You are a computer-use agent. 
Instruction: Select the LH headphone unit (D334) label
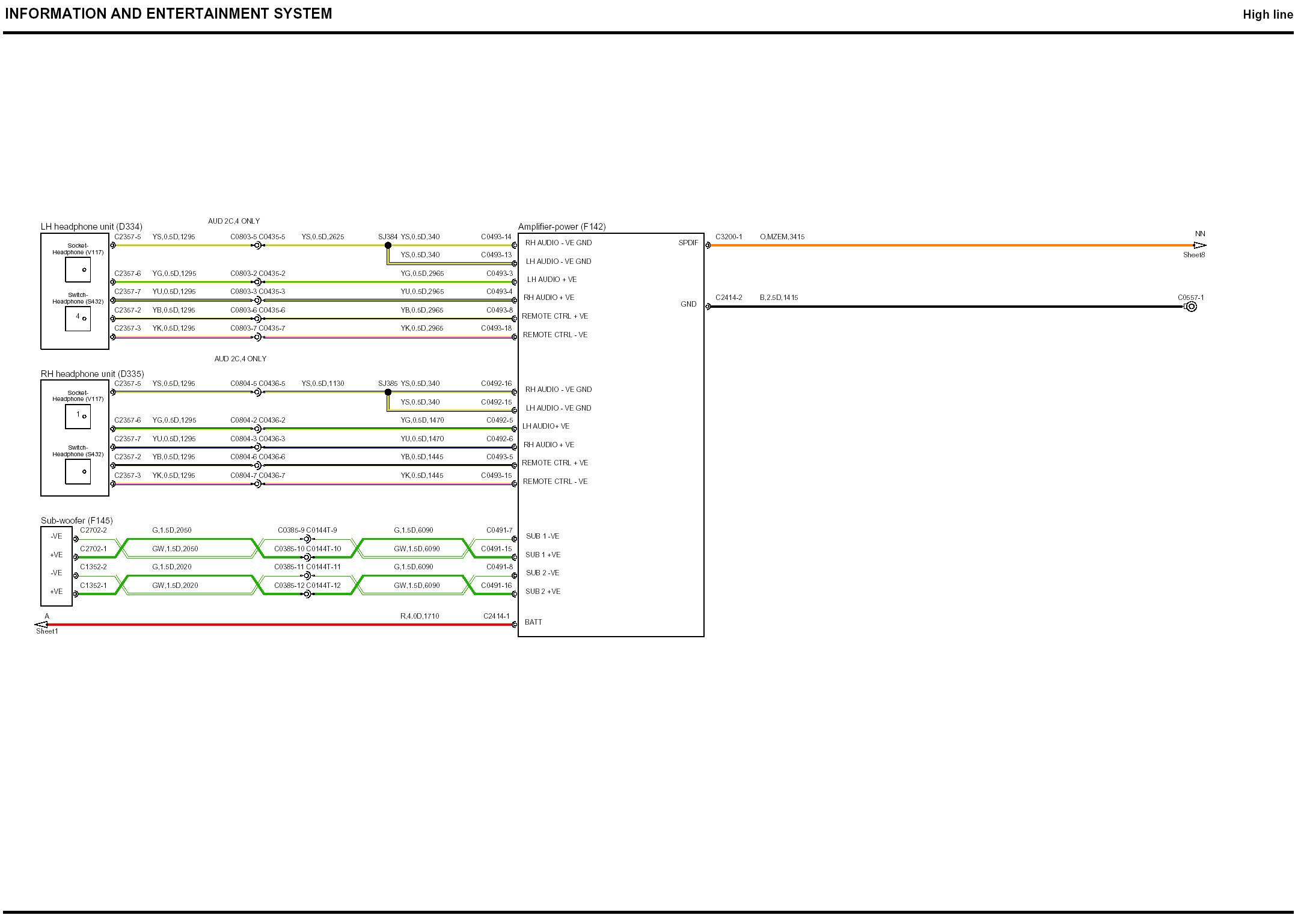click(x=91, y=227)
